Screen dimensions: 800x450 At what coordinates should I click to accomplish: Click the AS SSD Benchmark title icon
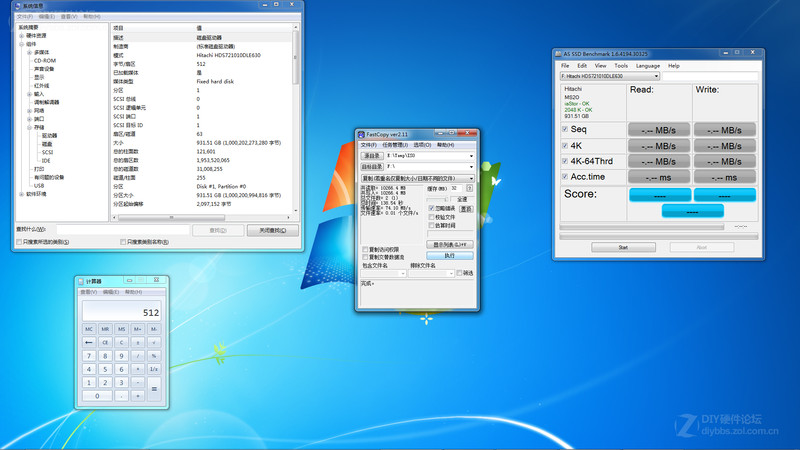[559, 54]
